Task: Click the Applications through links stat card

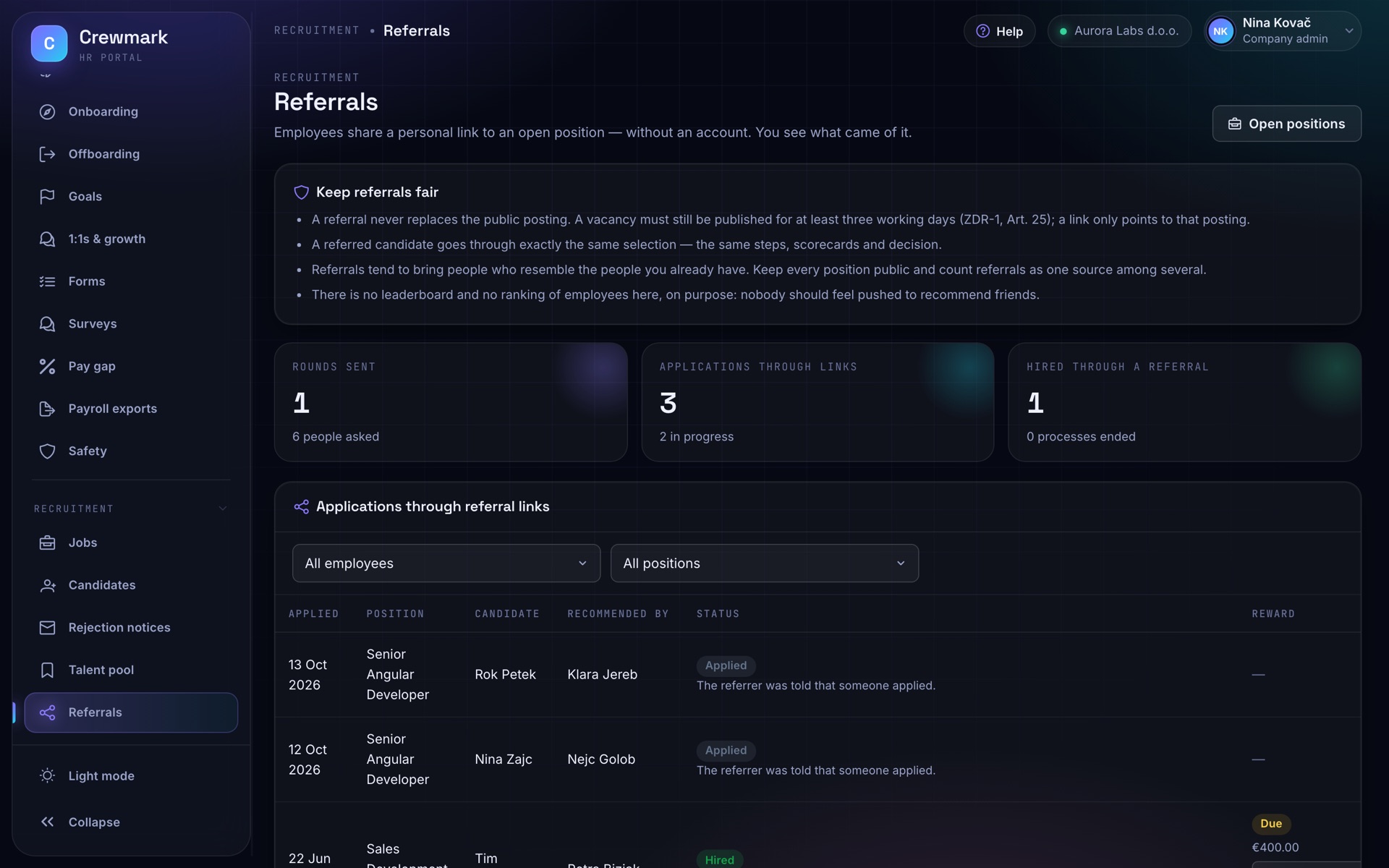Action: [x=817, y=402]
